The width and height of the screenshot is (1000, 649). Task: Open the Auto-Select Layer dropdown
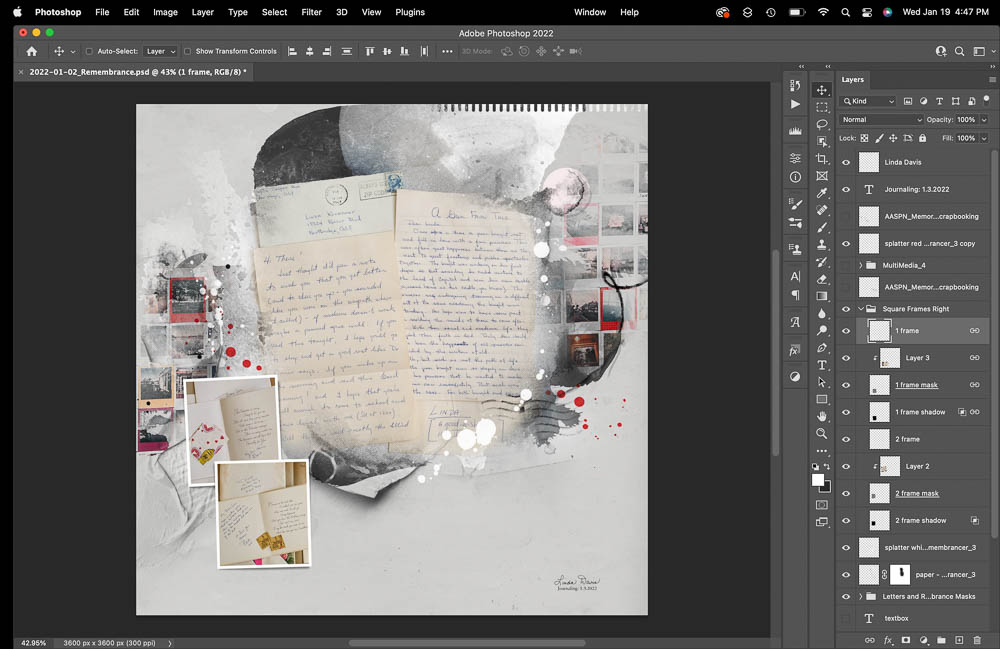point(160,52)
